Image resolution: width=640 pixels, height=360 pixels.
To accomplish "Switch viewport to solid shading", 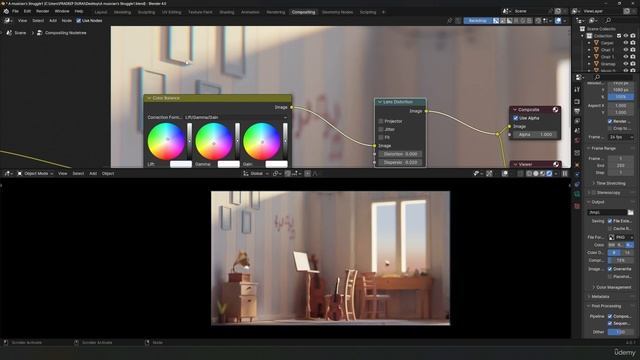I will click(x=536, y=173).
